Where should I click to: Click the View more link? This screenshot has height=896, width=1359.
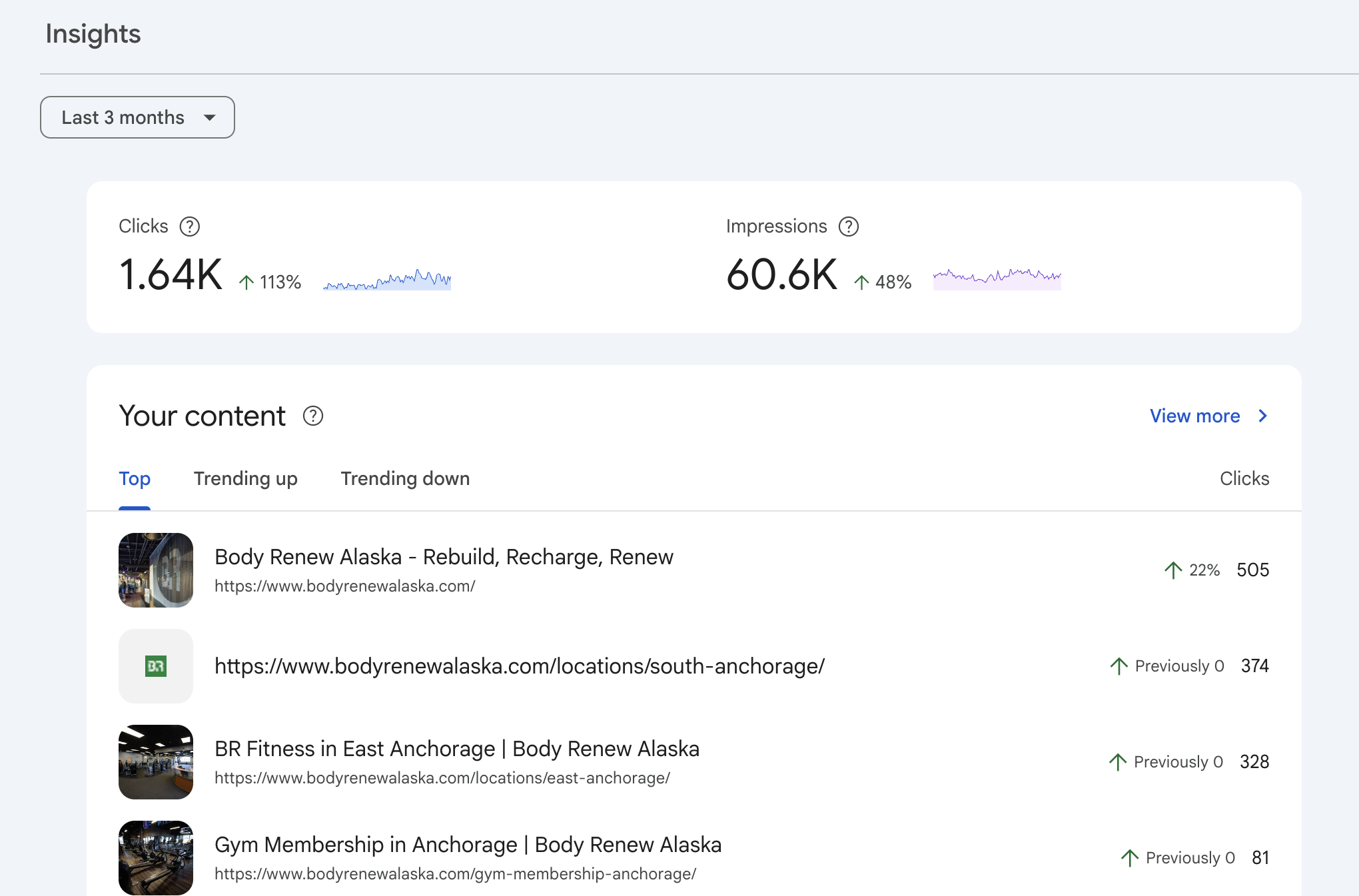[x=1195, y=416]
